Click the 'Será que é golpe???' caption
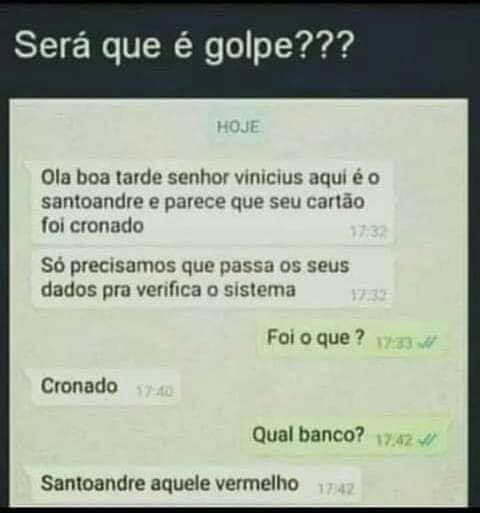This screenshot has height=513, width=480. [183, 45]
